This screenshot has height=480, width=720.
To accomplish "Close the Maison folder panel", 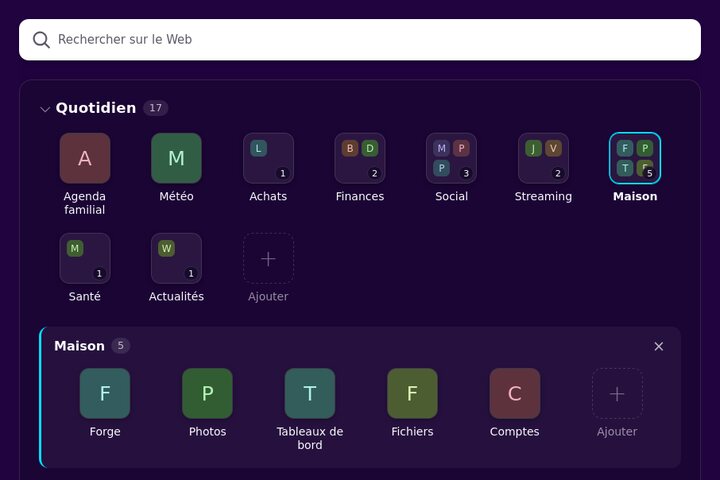I will (658, 346).
